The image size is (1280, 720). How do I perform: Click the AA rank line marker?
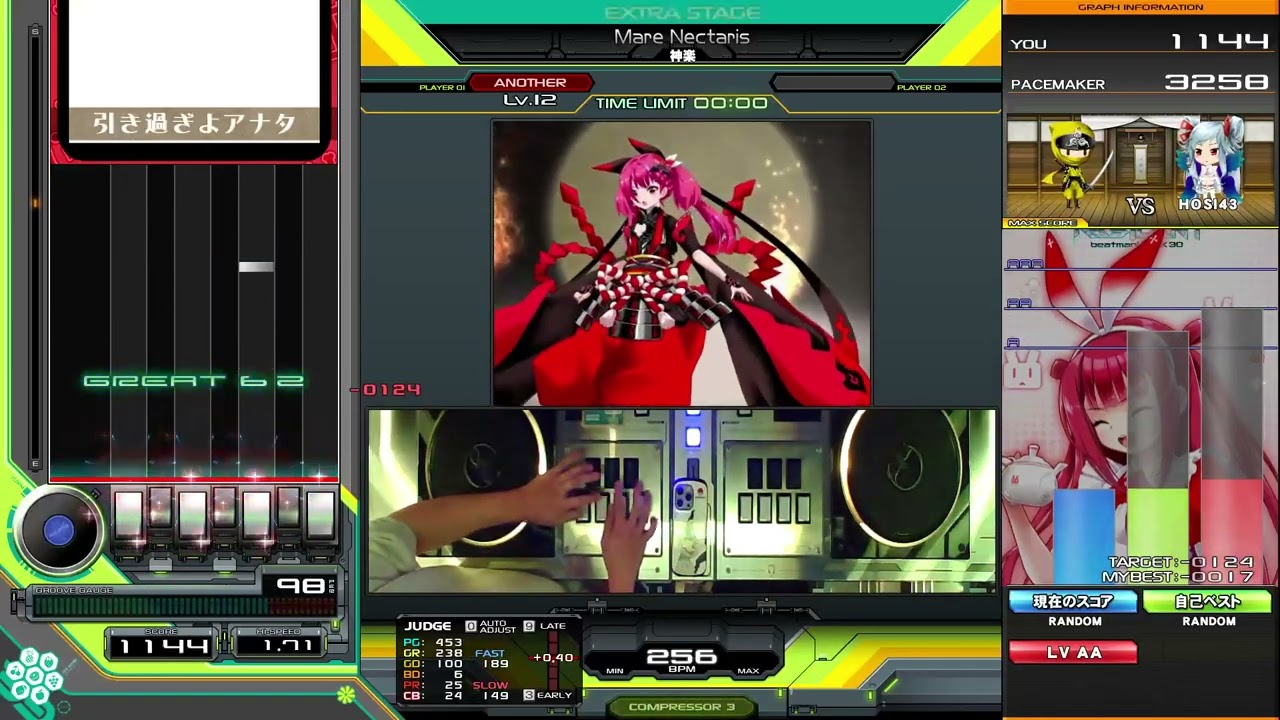pyautogui.click(x=1019, y=303)
